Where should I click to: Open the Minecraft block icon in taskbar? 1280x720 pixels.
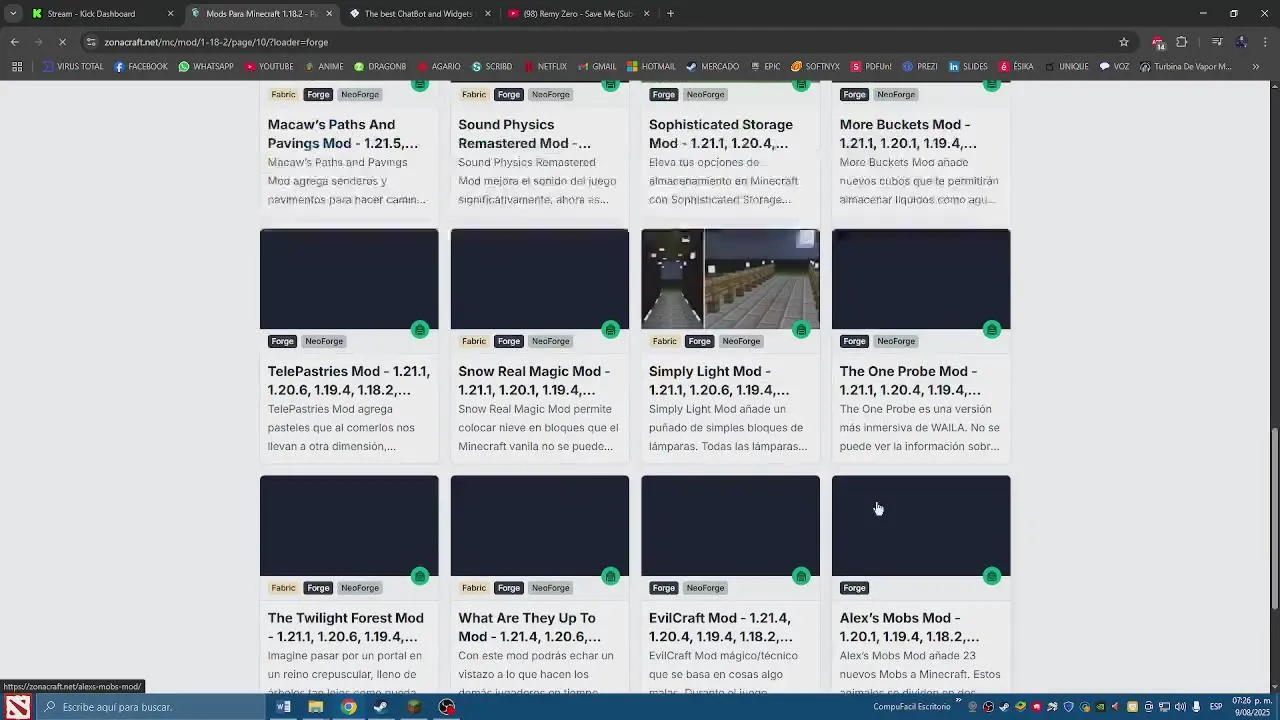[x=414, y=707]
